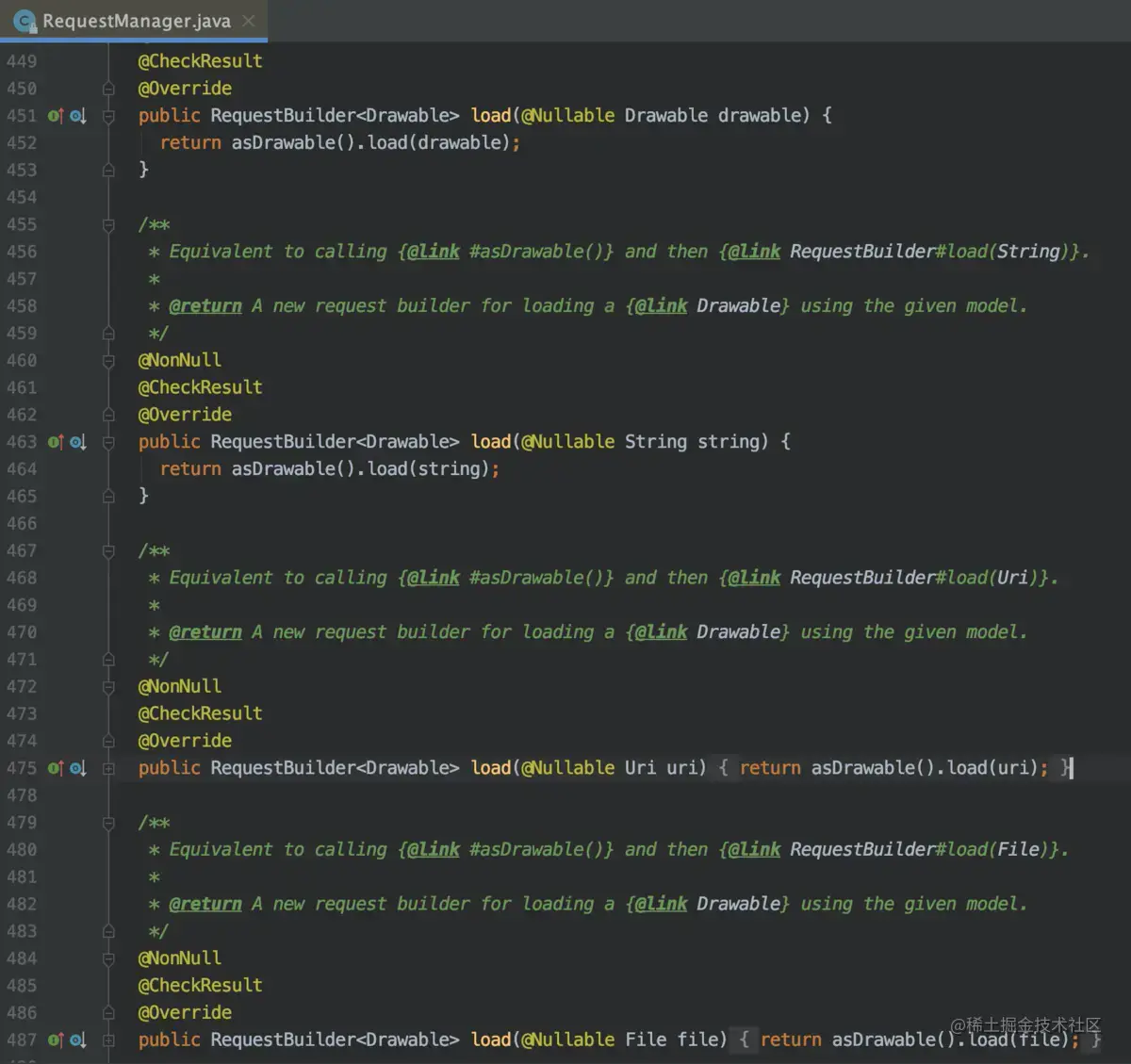Click line number 454 in the gutter

click(x=22, y=197)
